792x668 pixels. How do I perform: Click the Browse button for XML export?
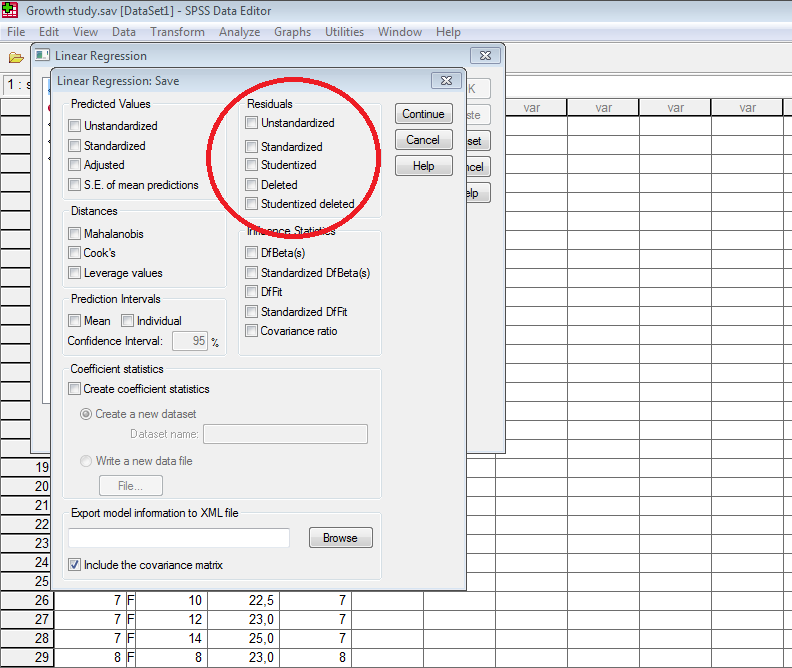tap(340, 538)
